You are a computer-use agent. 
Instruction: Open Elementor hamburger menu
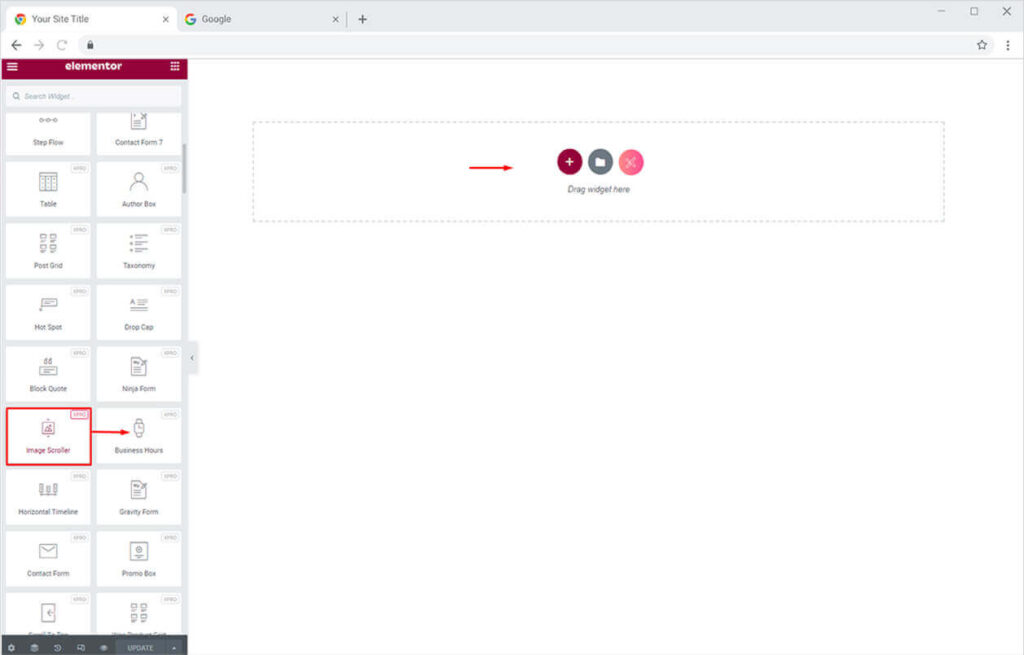[x=12, y=67]
